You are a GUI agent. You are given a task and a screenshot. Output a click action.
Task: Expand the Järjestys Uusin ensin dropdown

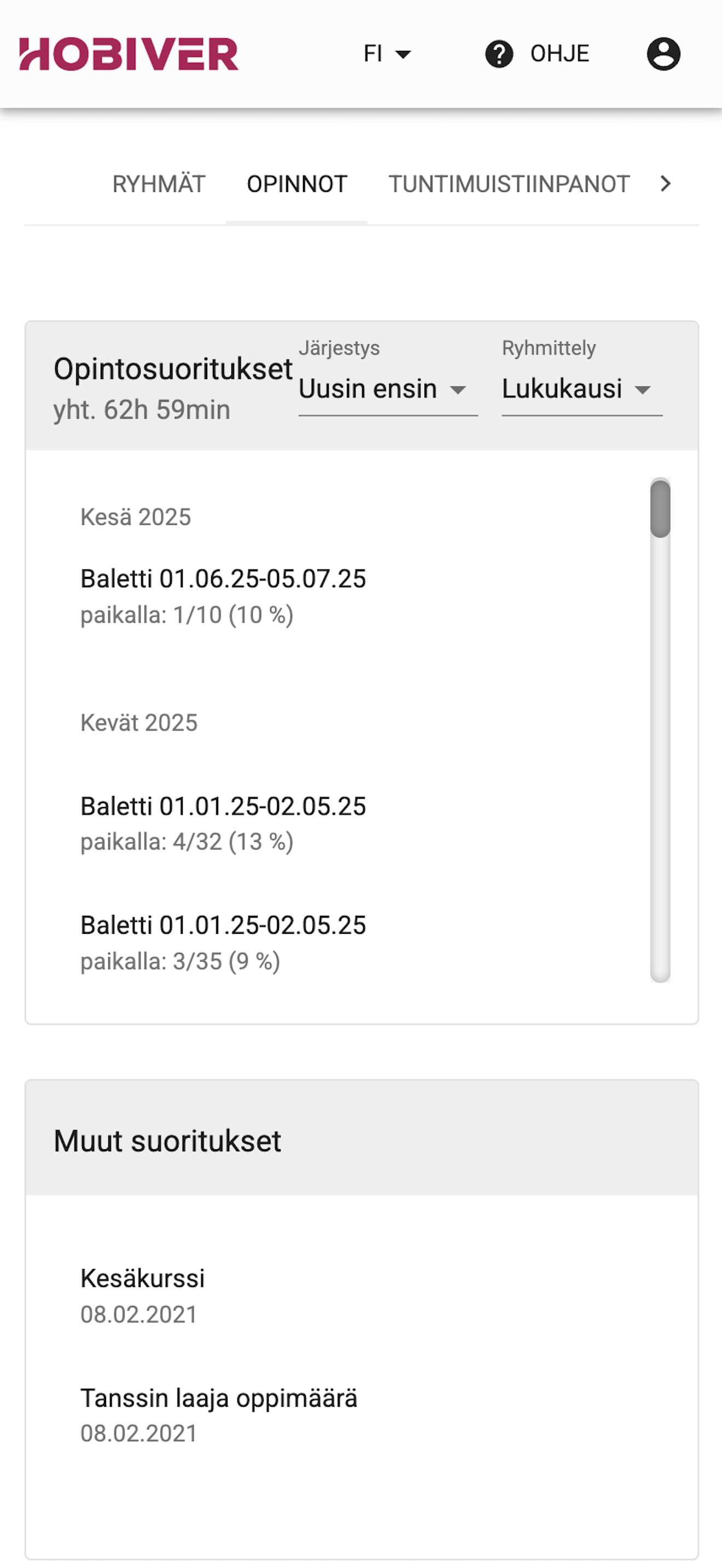(388, 389)
